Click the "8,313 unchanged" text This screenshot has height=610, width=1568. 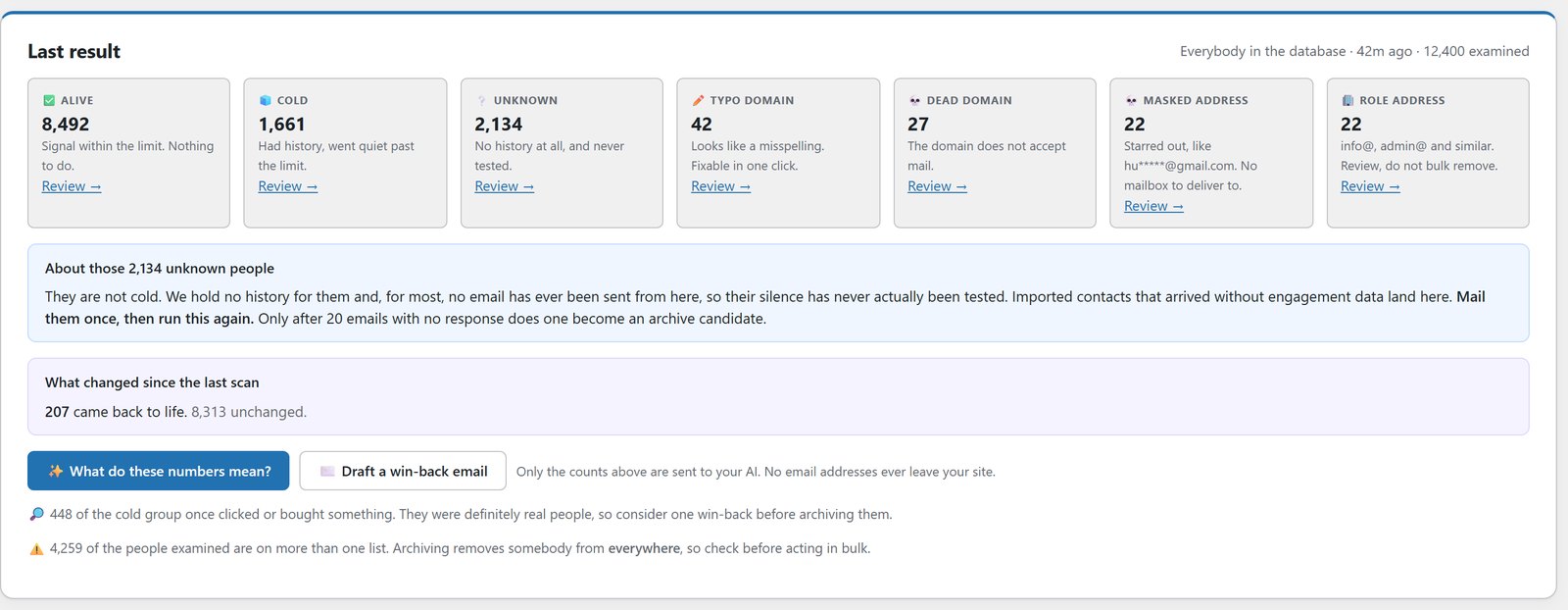[249, 412]
